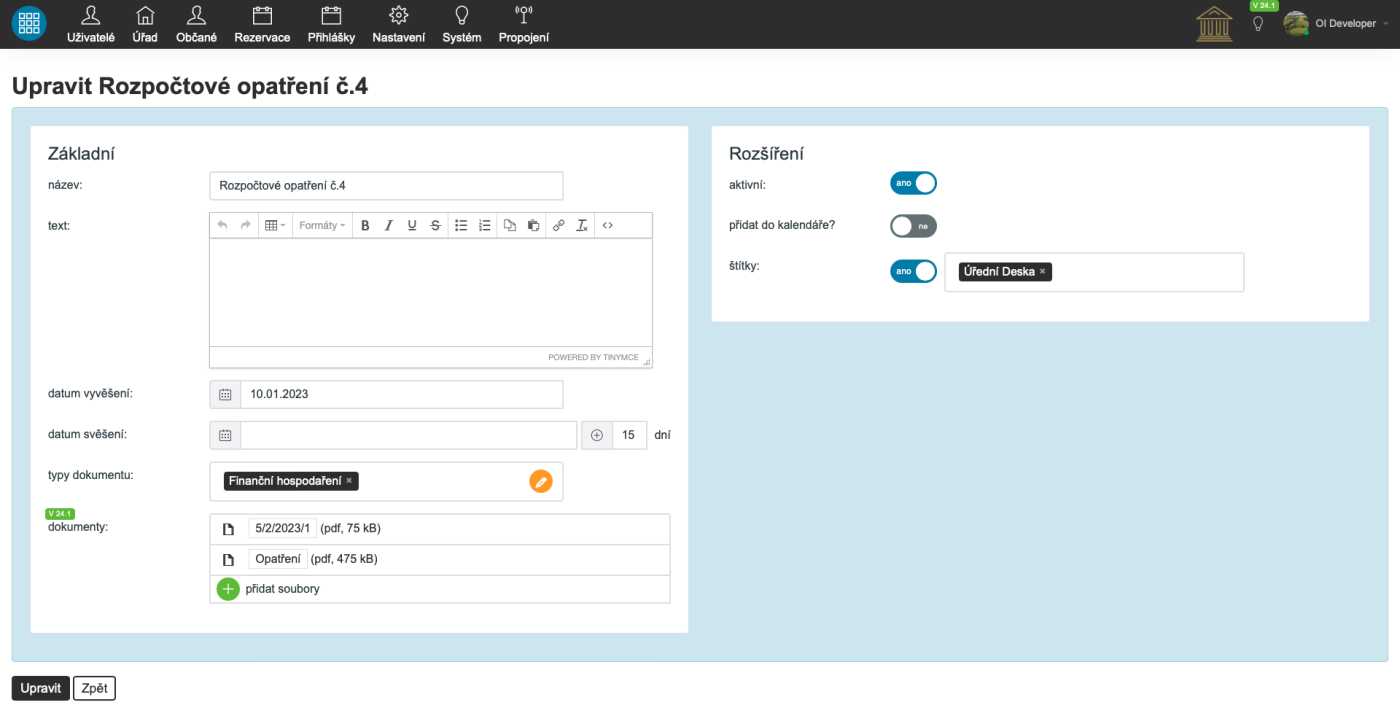Insert a numbered list

[x=485, y=225]
